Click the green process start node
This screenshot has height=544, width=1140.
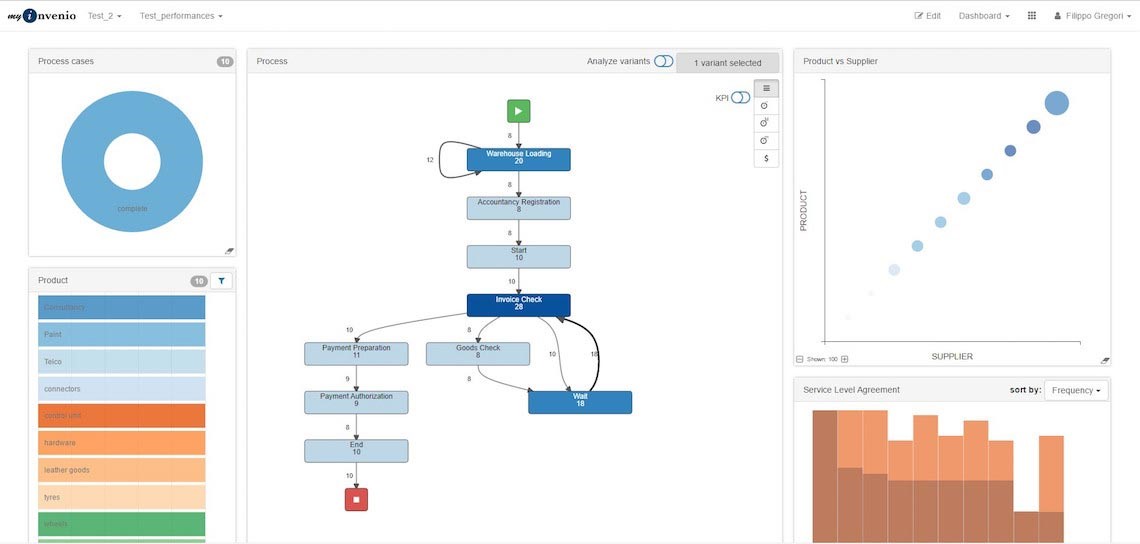(x=518, y=111)
